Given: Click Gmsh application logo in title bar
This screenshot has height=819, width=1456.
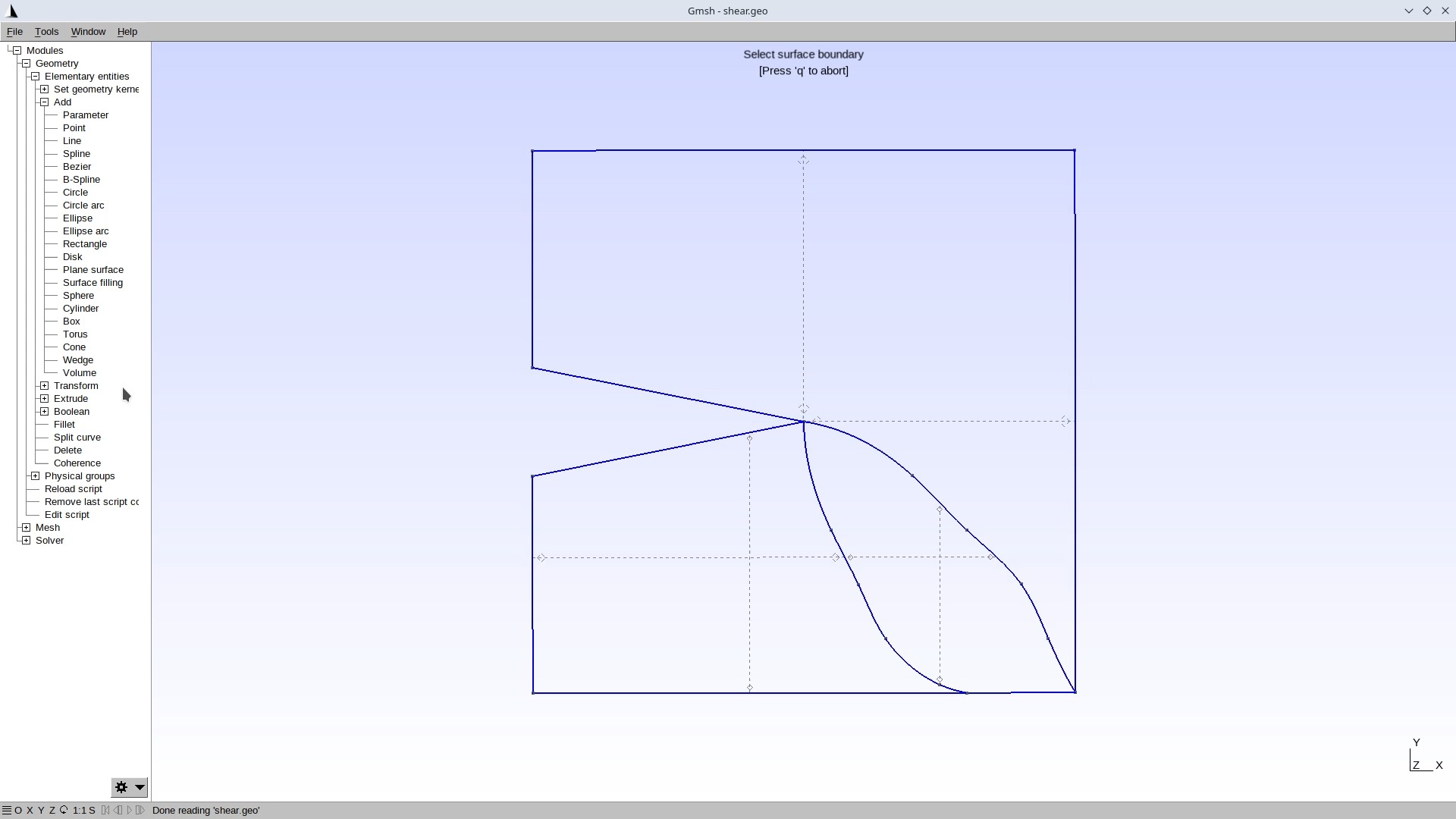Looking at the screenshot, I should (x=11, y=11).
